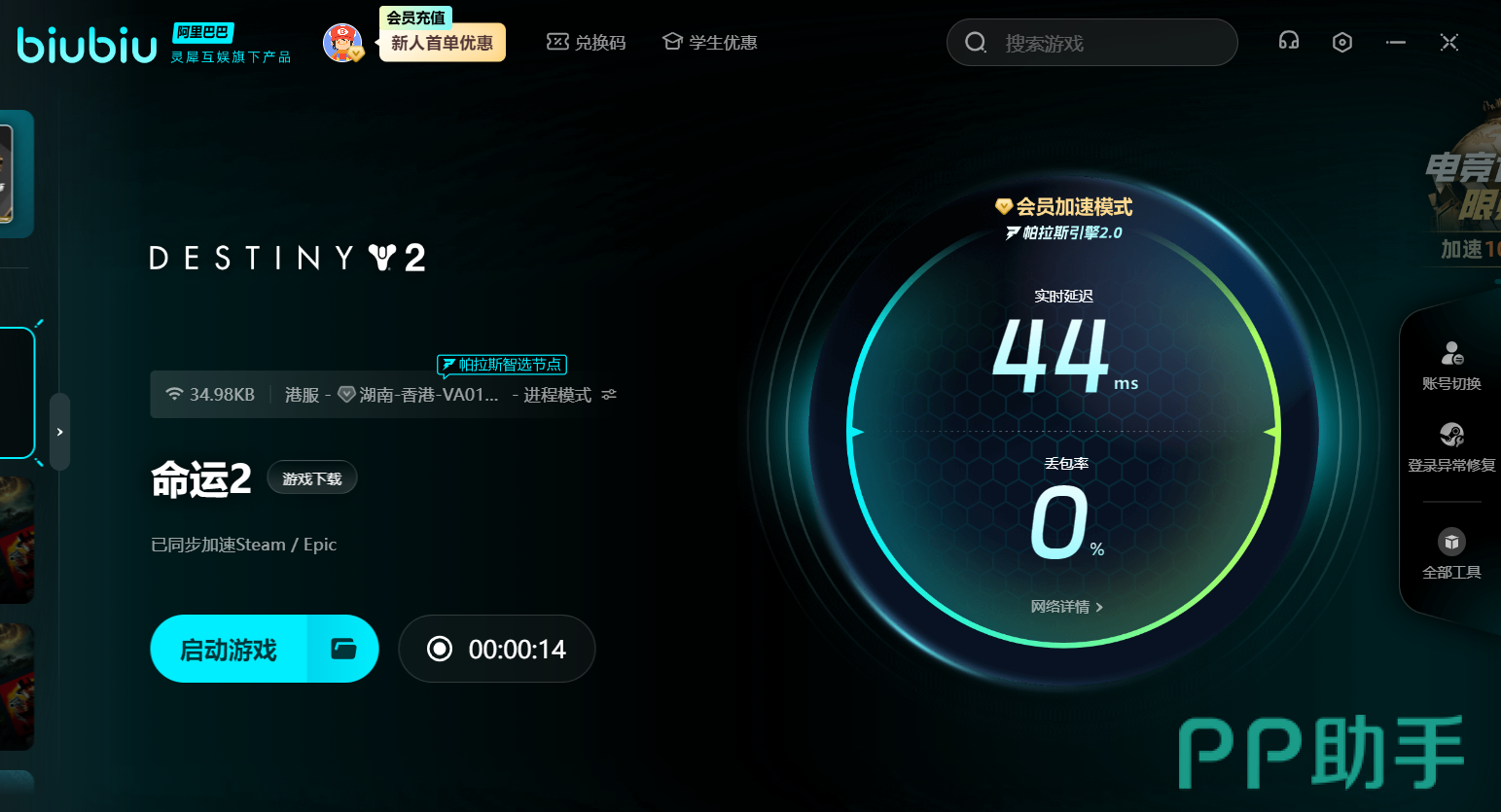Click the biubiu logo
Image resolution: width=1501 pixels, height=812 pixels.
point(88,45)
